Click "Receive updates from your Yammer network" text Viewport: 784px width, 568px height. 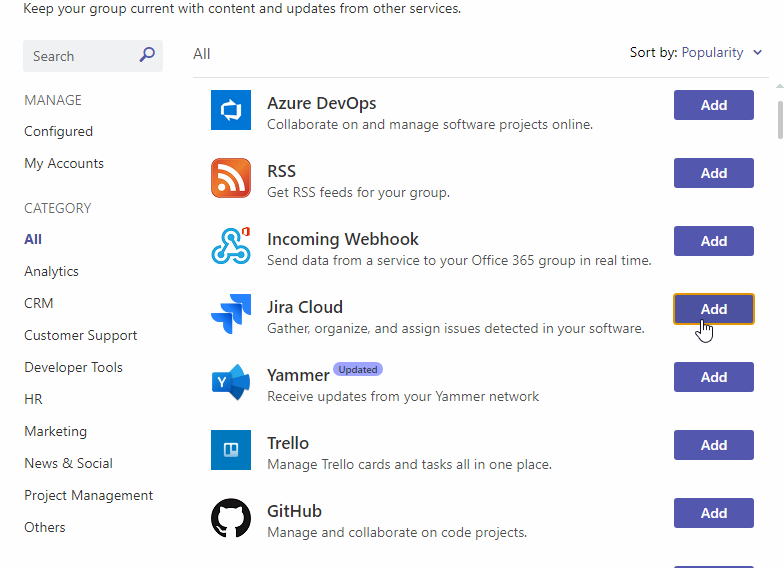click(x=403, y=396)
